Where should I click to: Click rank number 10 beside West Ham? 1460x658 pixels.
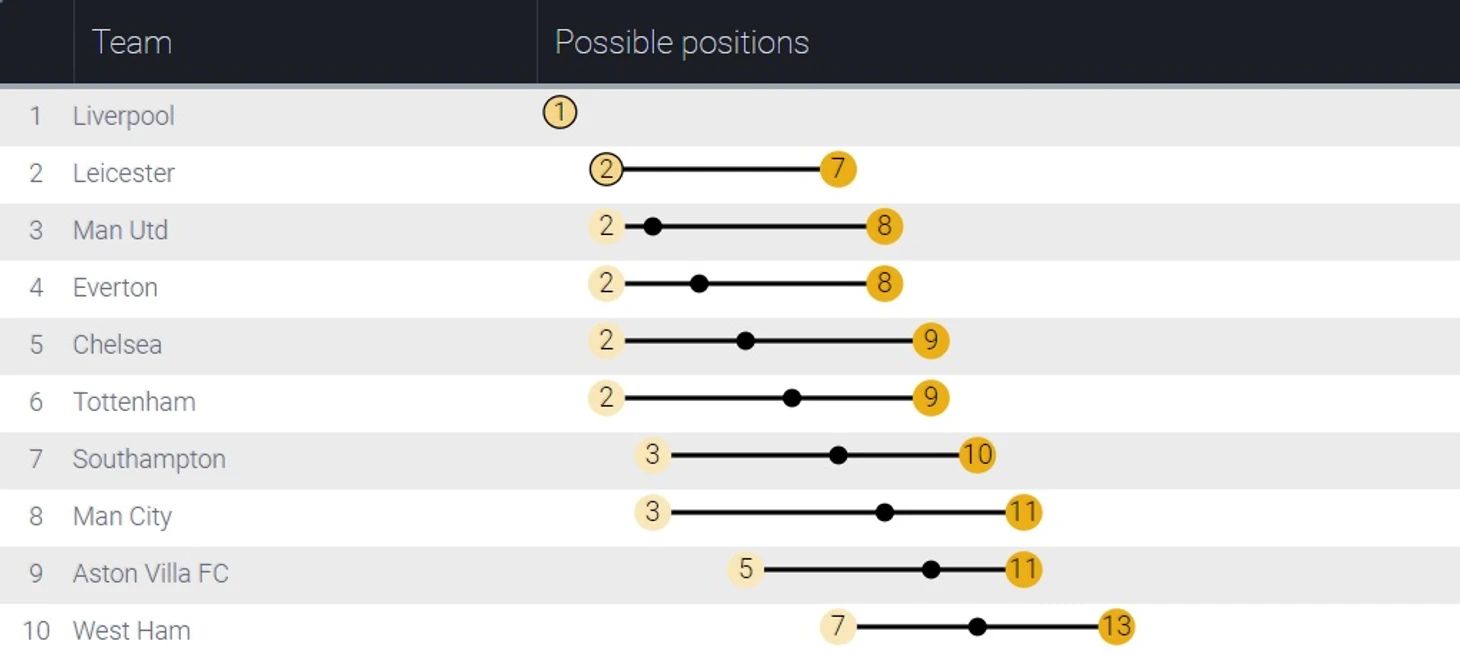coord(36,631)
